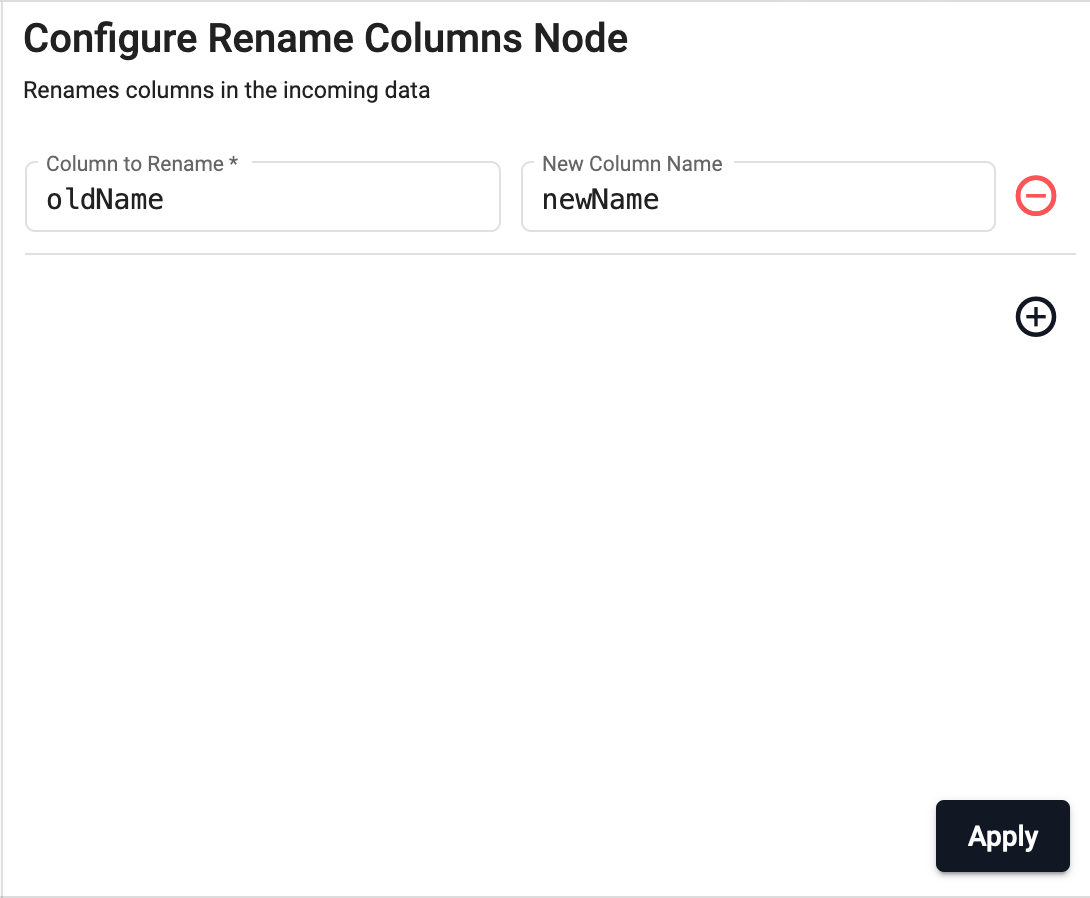Click the required asterisk beside Column to Rename
1090x898 pixels.
click(x=234, y=163)
